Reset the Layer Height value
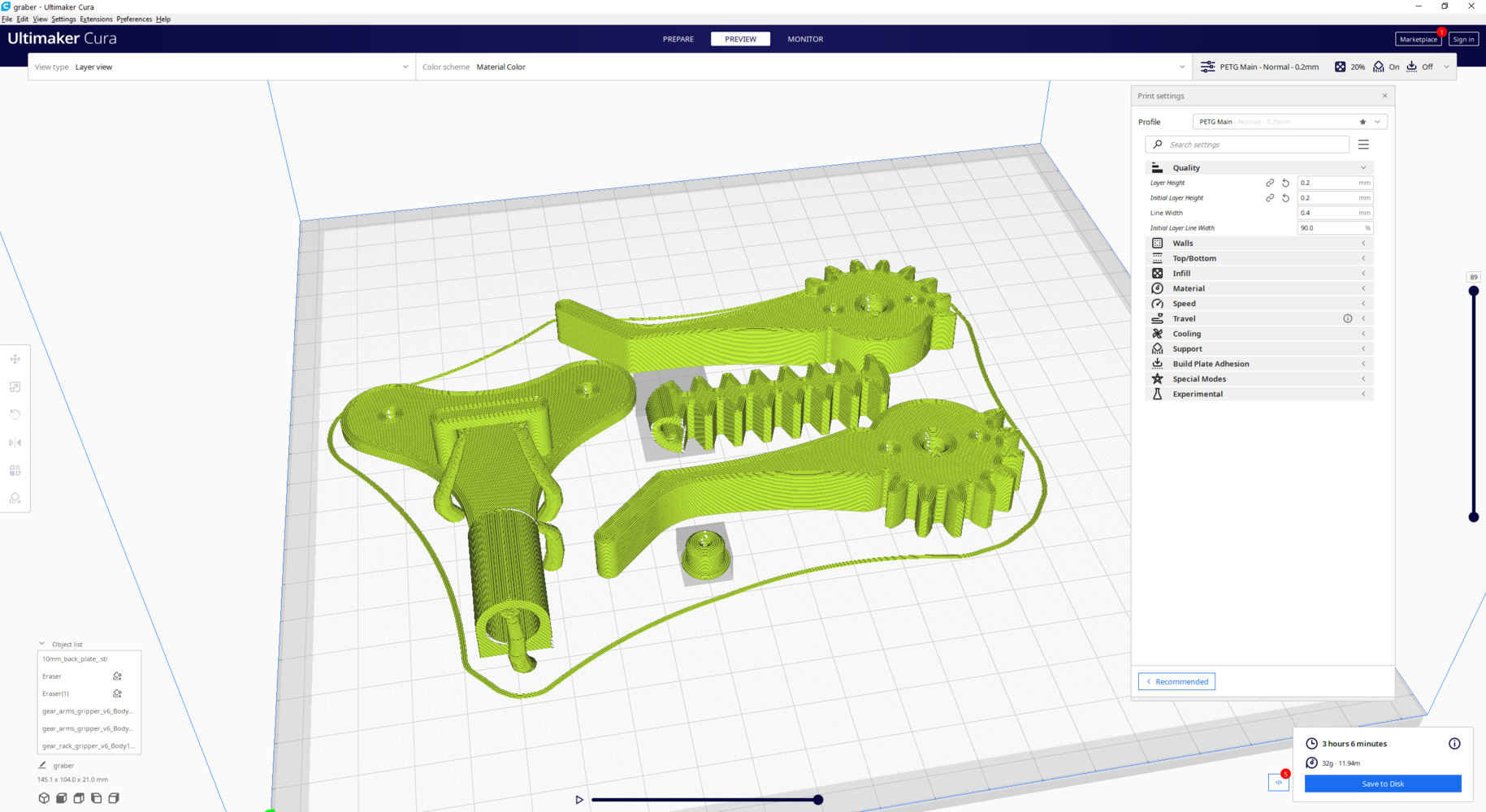 coord(1285,183)
